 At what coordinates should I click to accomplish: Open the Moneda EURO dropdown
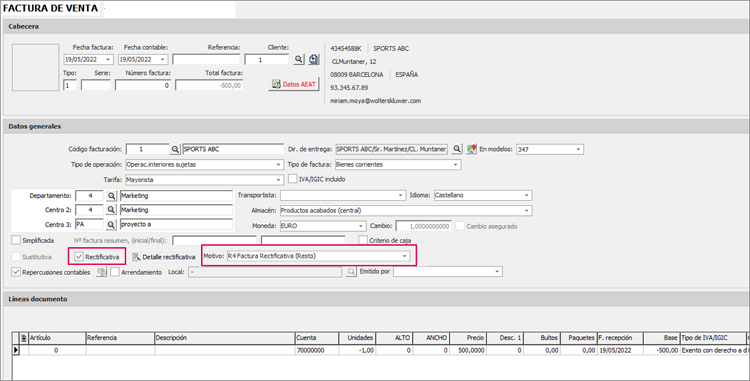click(x=361, y=226)
